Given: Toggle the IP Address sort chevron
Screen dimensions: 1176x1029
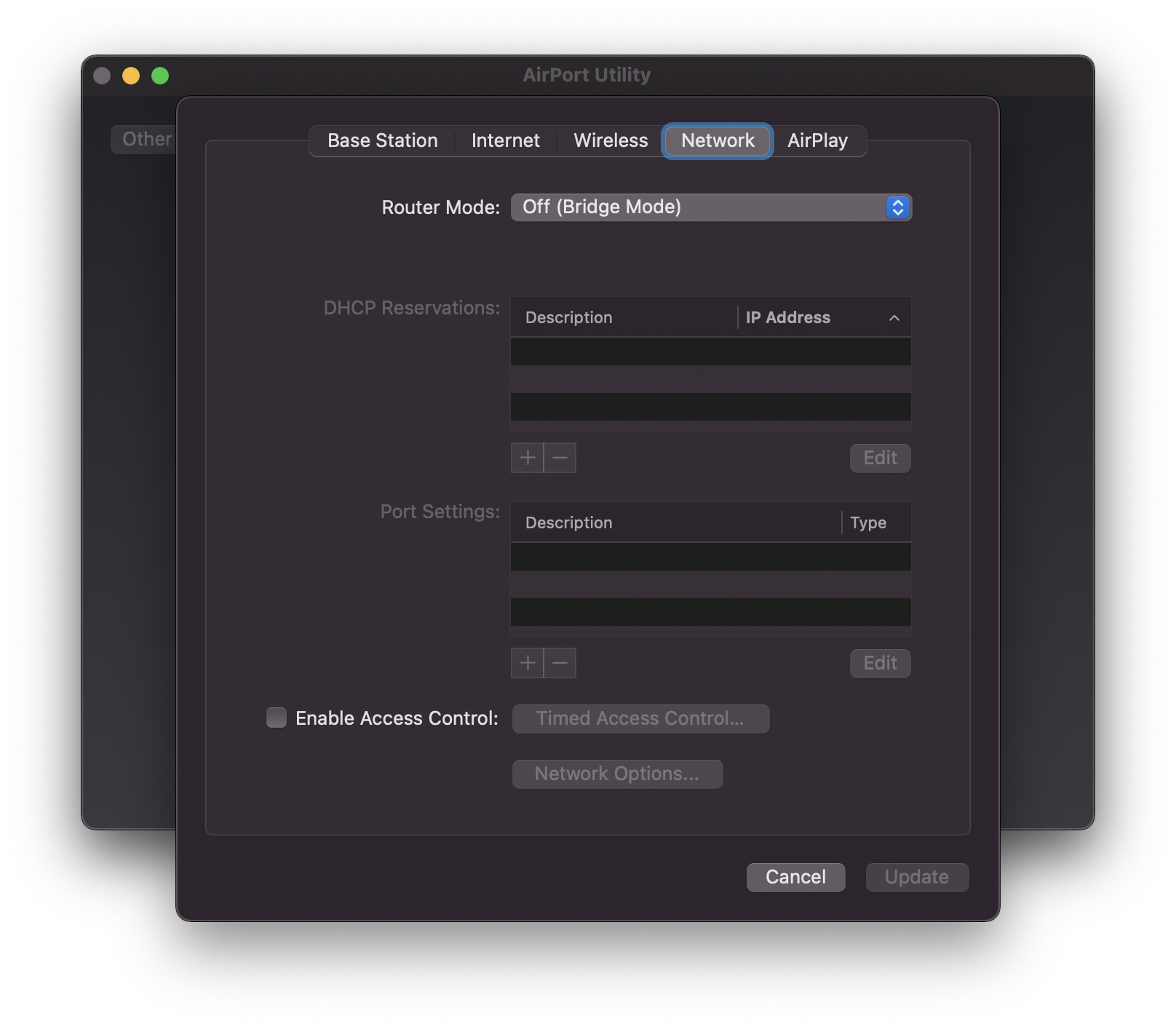Looking at the screenshot, I should [x=894, y=318].
